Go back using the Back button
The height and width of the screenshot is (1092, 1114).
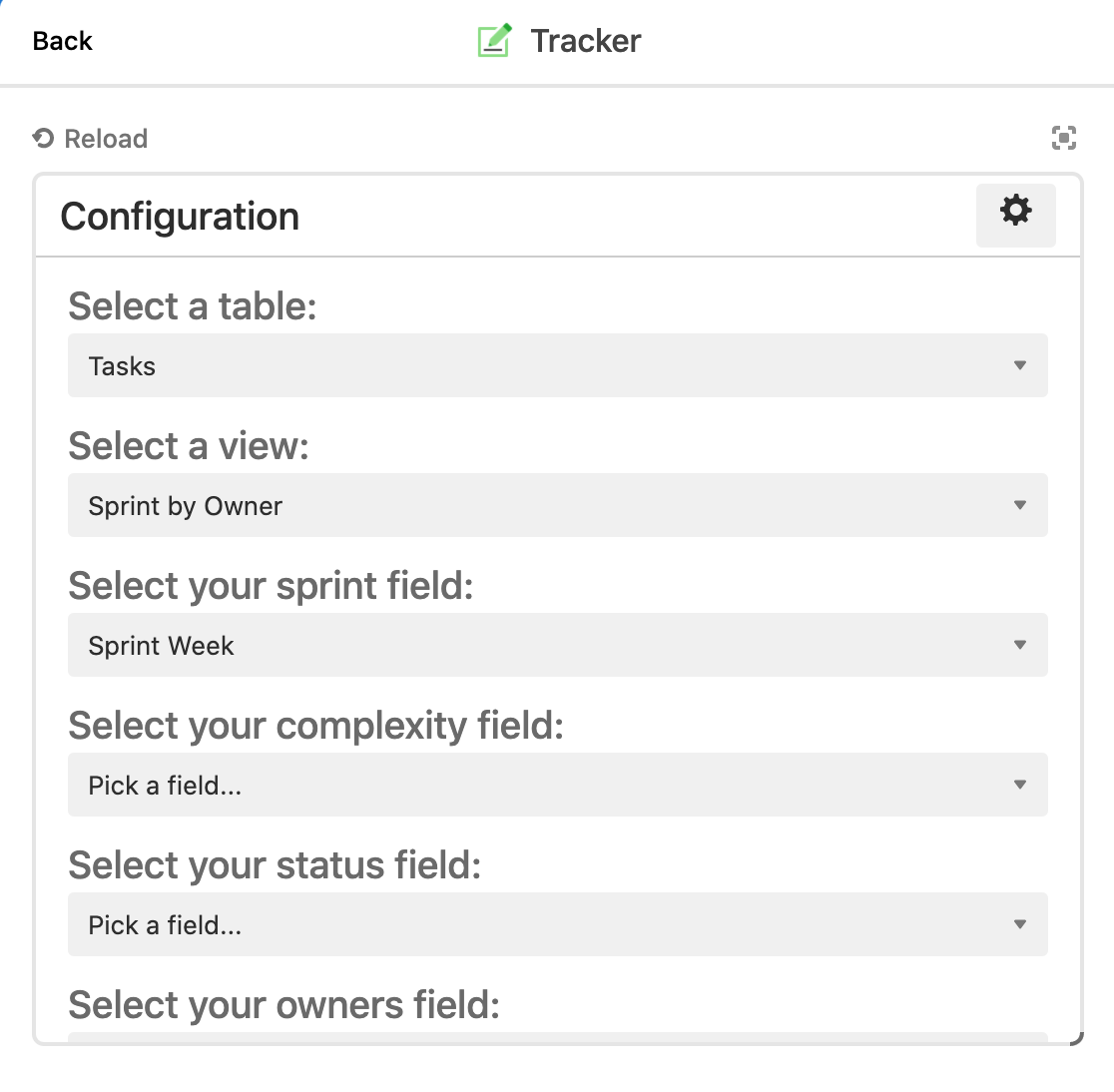coord(62,41)
